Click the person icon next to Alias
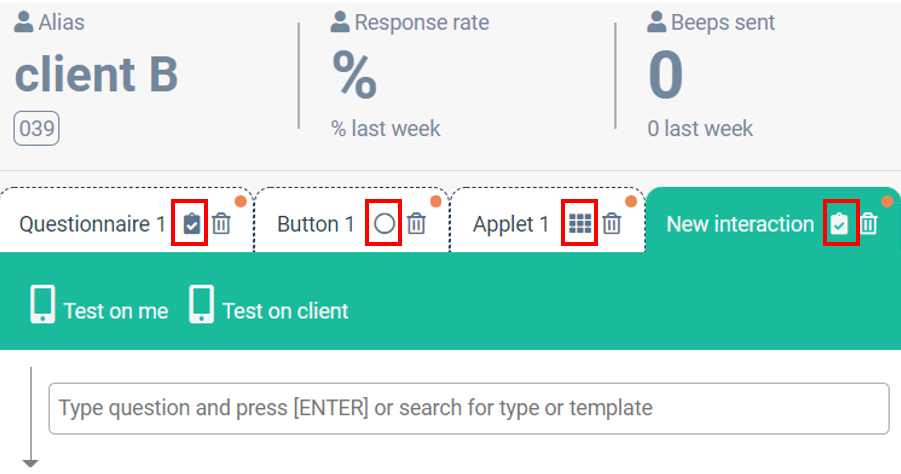Screen dimensions: 901x474 (x=24, y=22)
